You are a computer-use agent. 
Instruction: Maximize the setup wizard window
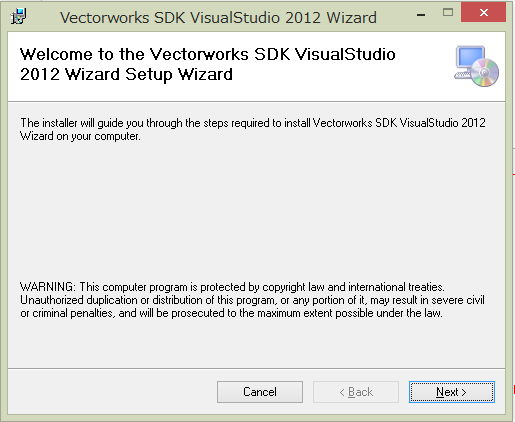coord(448,13)
